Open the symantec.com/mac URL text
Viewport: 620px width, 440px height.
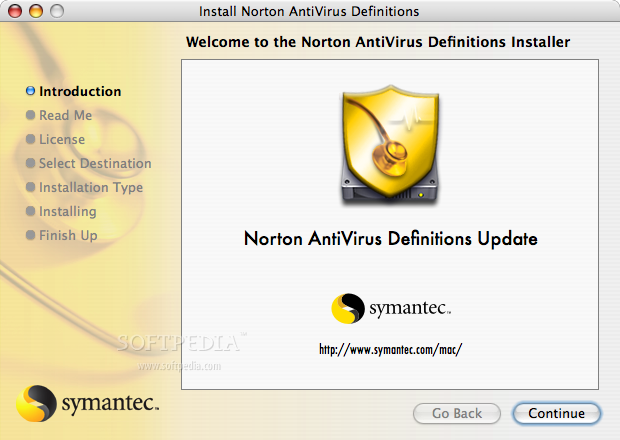pyautogui.click(x=390, y=349)
